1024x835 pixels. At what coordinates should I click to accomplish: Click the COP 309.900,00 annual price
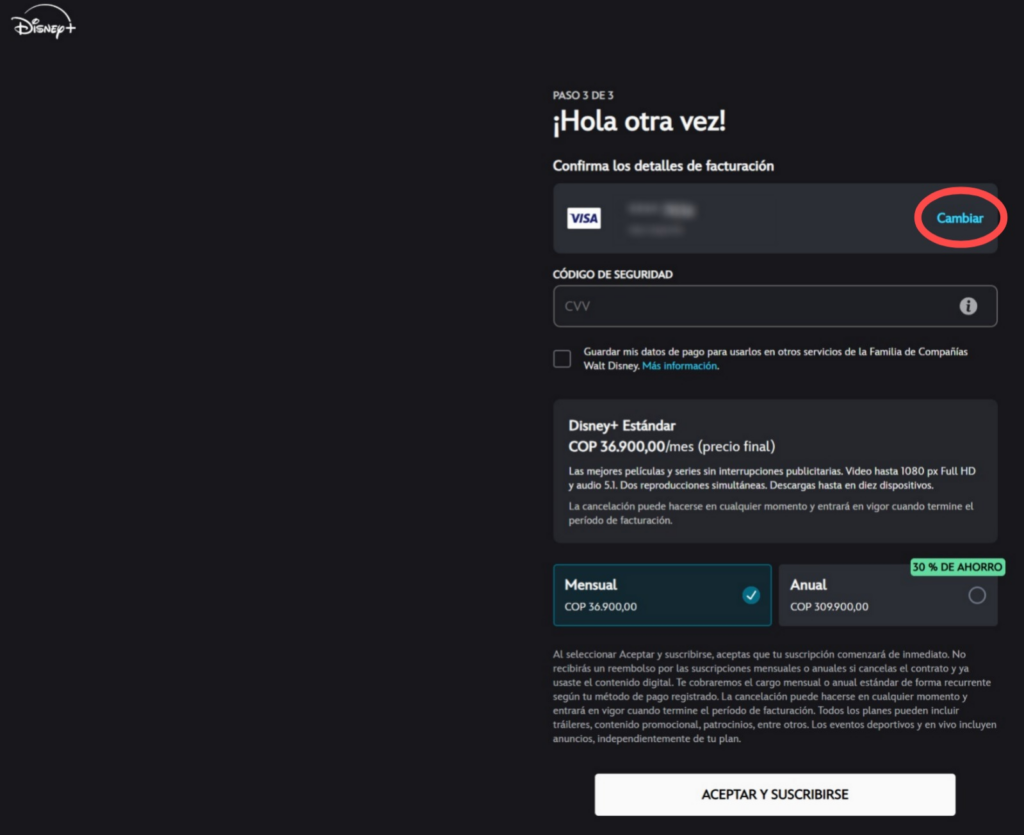point(829,606)
